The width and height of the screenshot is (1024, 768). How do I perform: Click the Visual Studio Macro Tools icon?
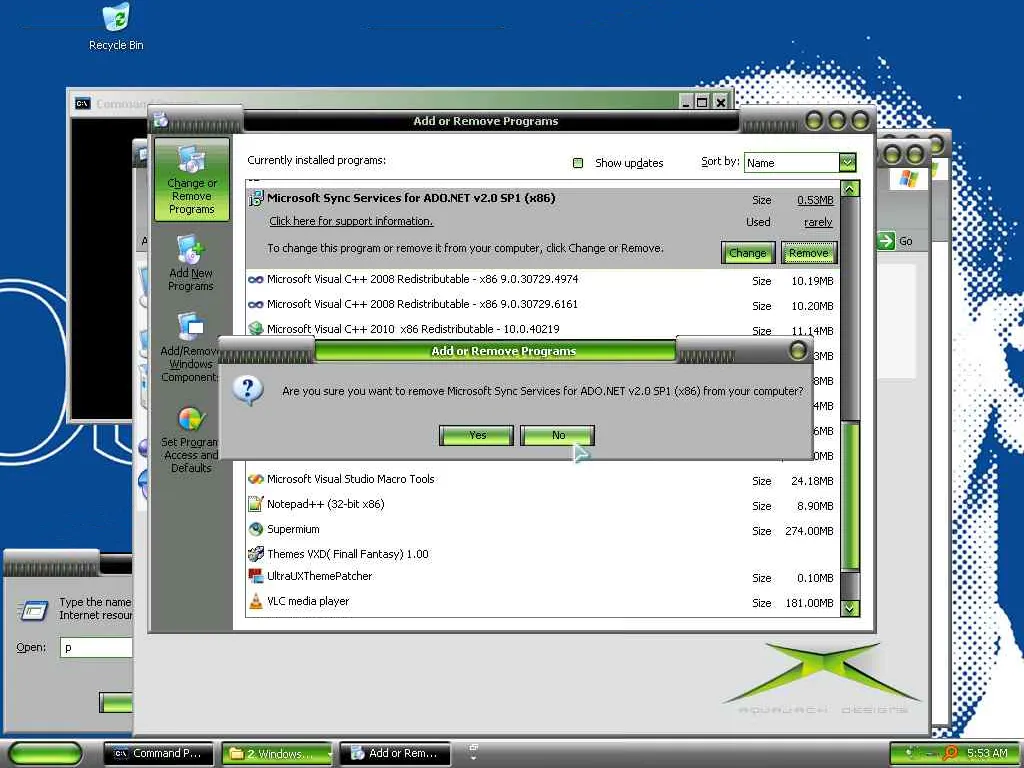(x=256, y=479)
